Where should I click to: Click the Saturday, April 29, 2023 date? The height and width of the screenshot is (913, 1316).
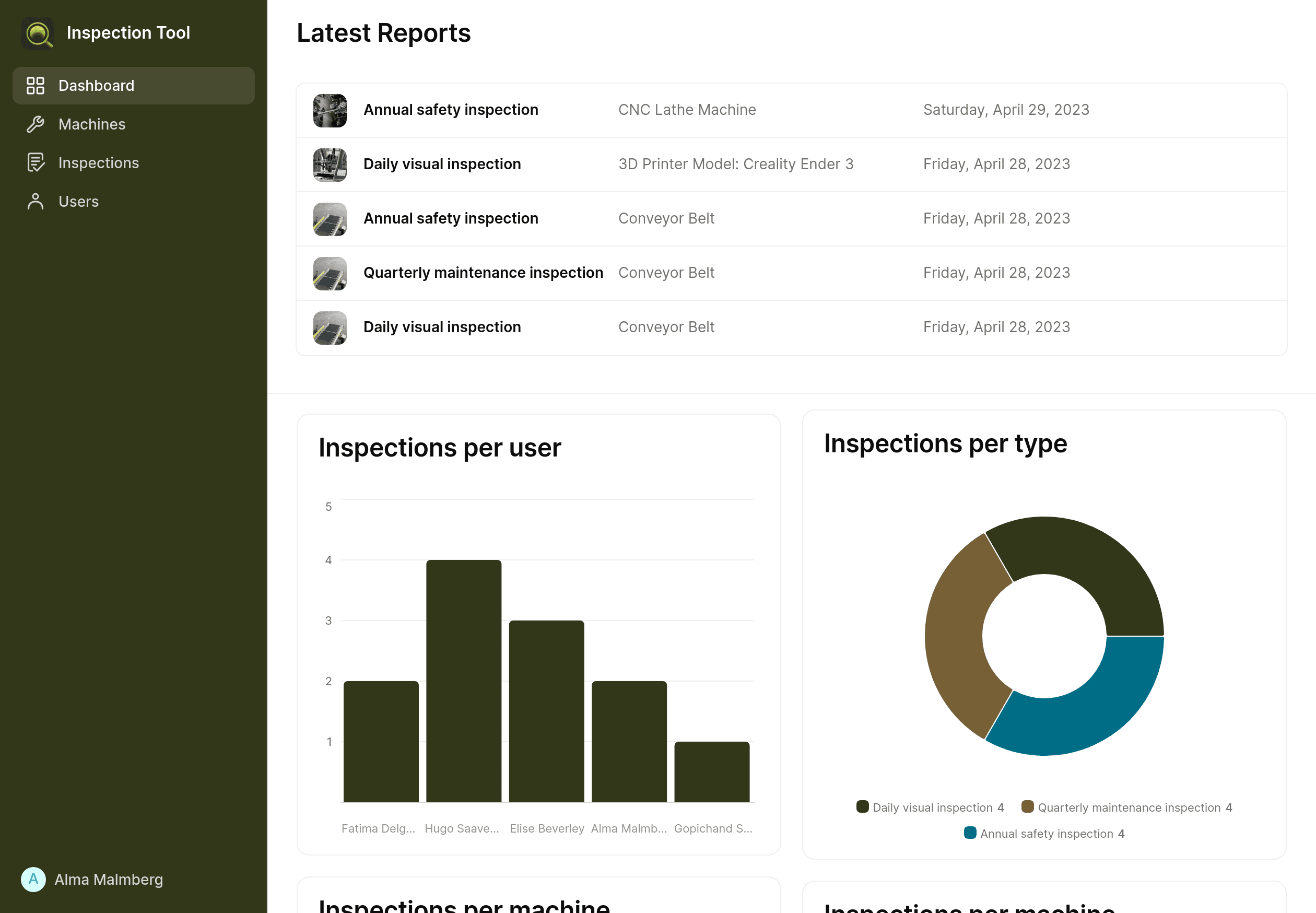coord(1006,110)
